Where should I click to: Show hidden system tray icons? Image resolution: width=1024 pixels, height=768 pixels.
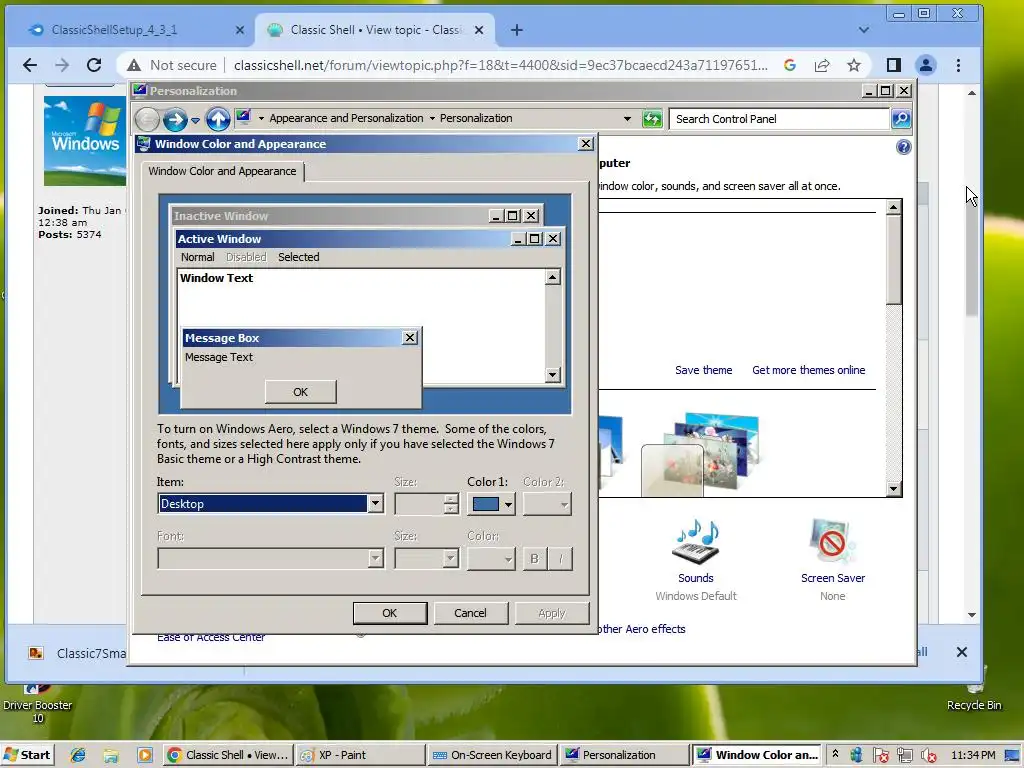pyautogui.click(x=835, y=754)
